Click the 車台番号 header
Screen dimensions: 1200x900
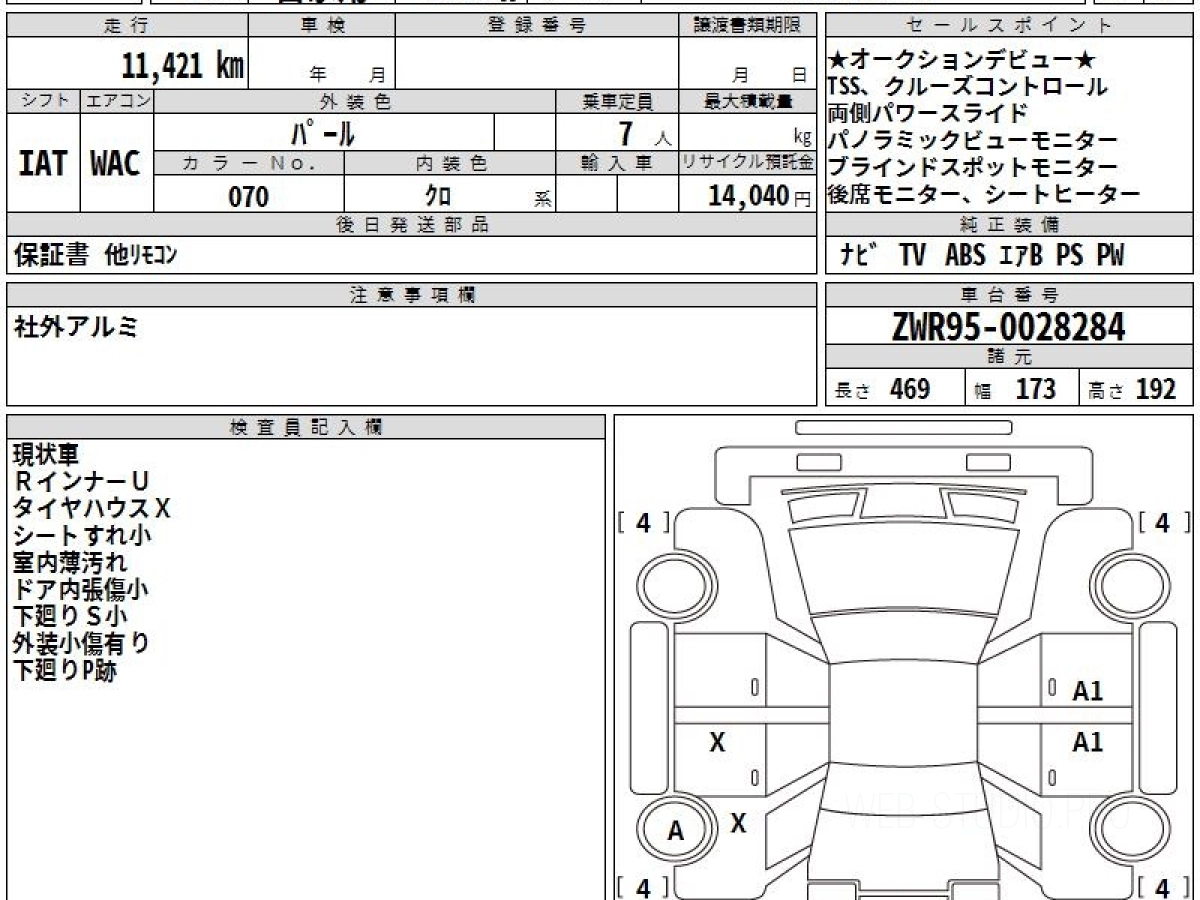(1010, 295)
